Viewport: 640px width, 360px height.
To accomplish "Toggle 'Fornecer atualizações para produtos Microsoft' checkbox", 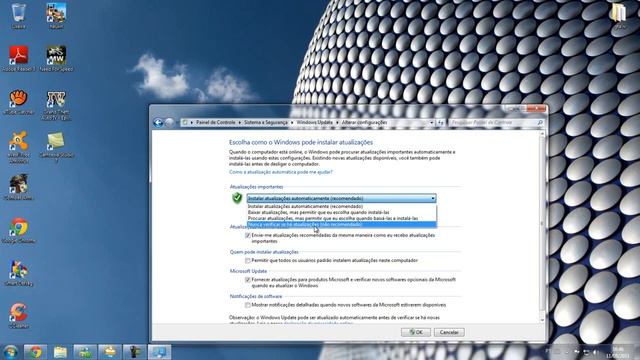I will 248,280.
